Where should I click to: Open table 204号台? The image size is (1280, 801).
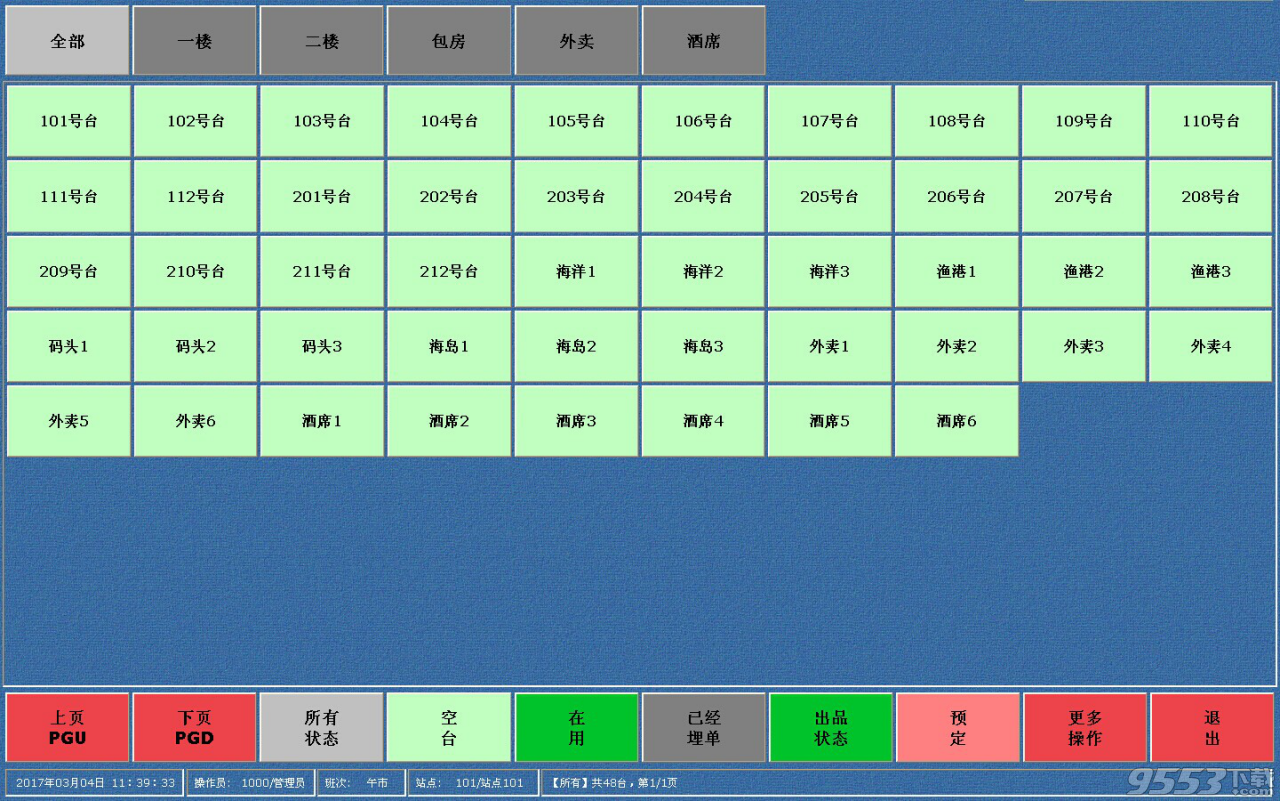pos(703,196)
